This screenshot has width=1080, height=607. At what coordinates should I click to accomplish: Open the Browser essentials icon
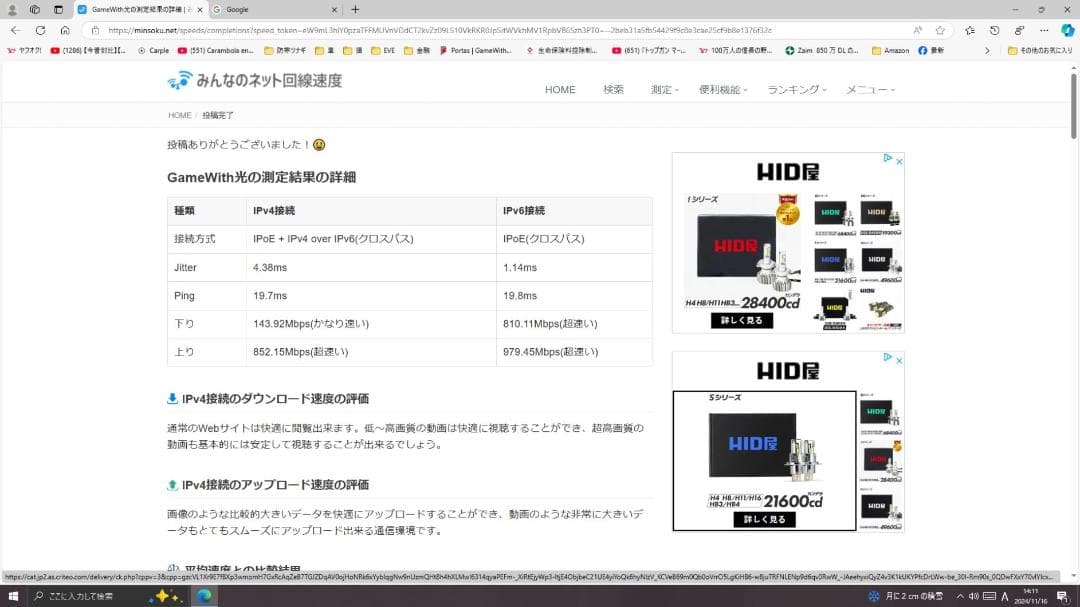[1018, 30]
